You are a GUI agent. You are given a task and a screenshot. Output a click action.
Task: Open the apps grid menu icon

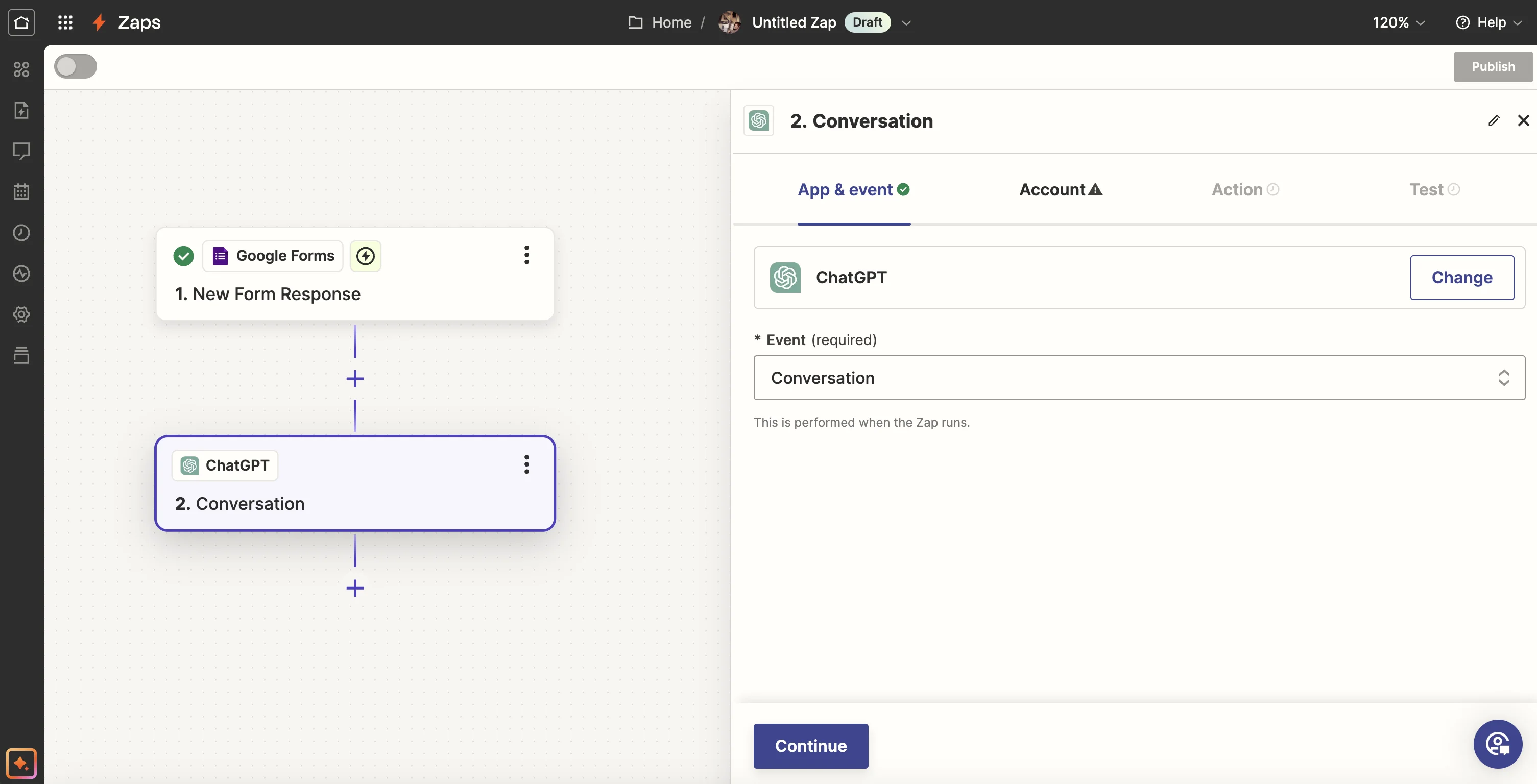(x=65, y=22)
